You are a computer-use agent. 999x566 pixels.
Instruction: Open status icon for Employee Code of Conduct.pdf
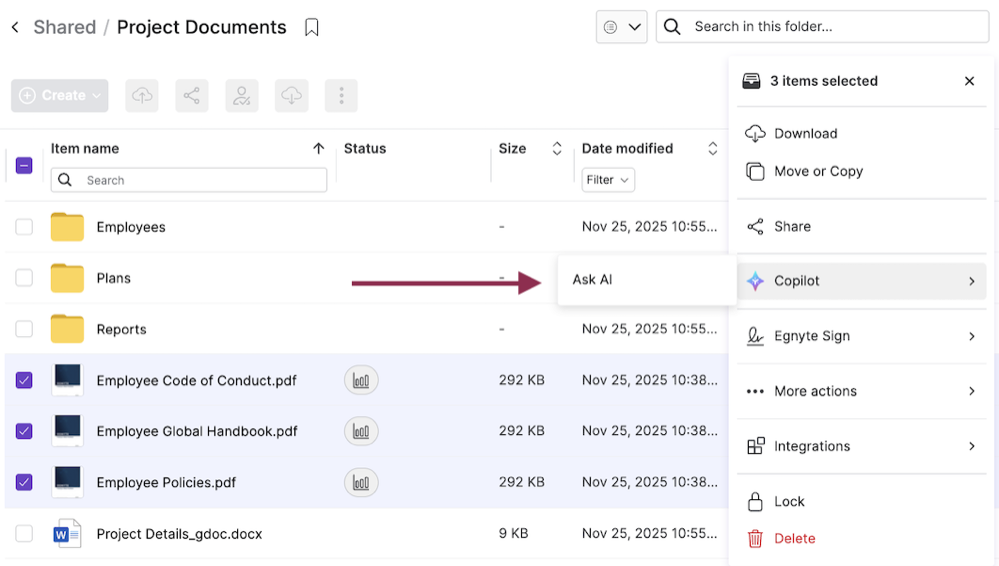click(x=361, y=381)
